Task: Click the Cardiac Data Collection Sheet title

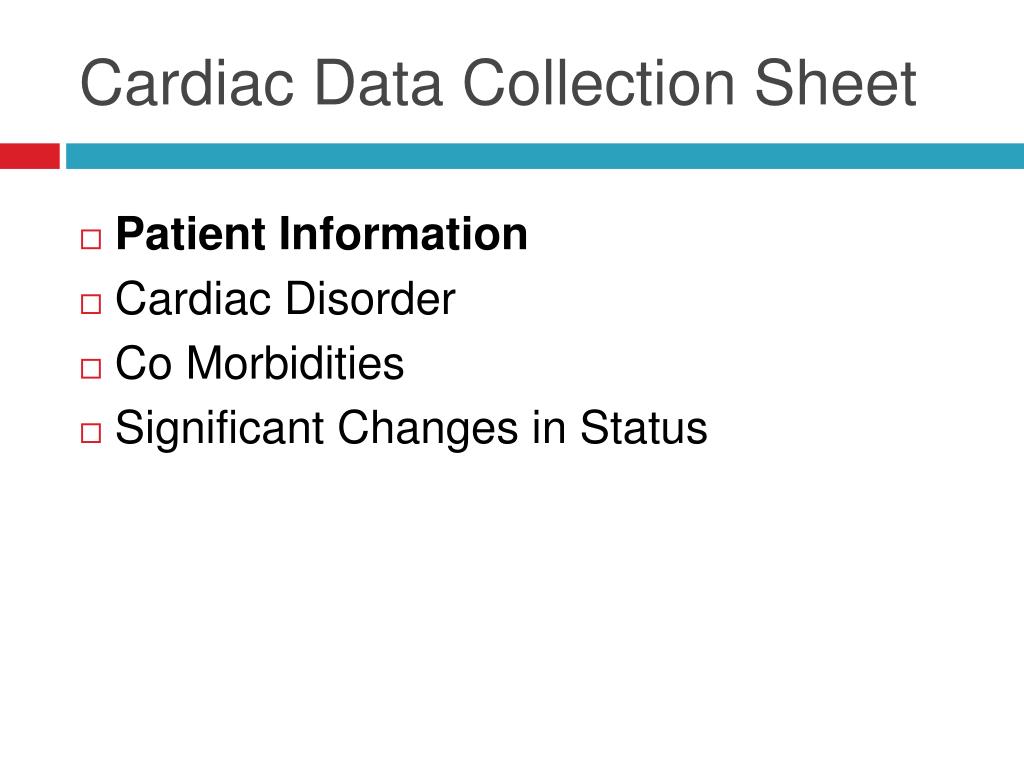Action: 498,82
